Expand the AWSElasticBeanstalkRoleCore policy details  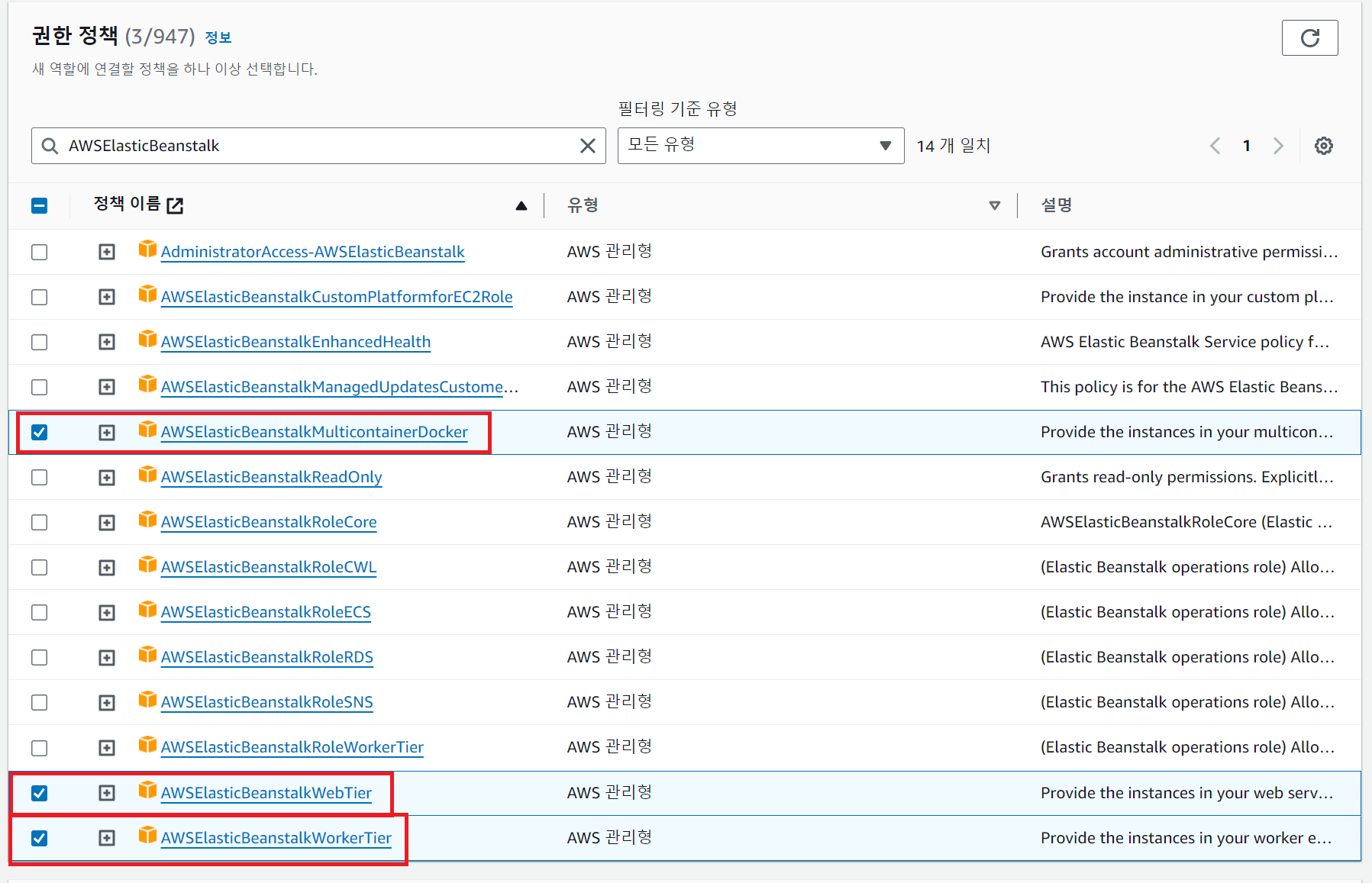tap(107, 522)
